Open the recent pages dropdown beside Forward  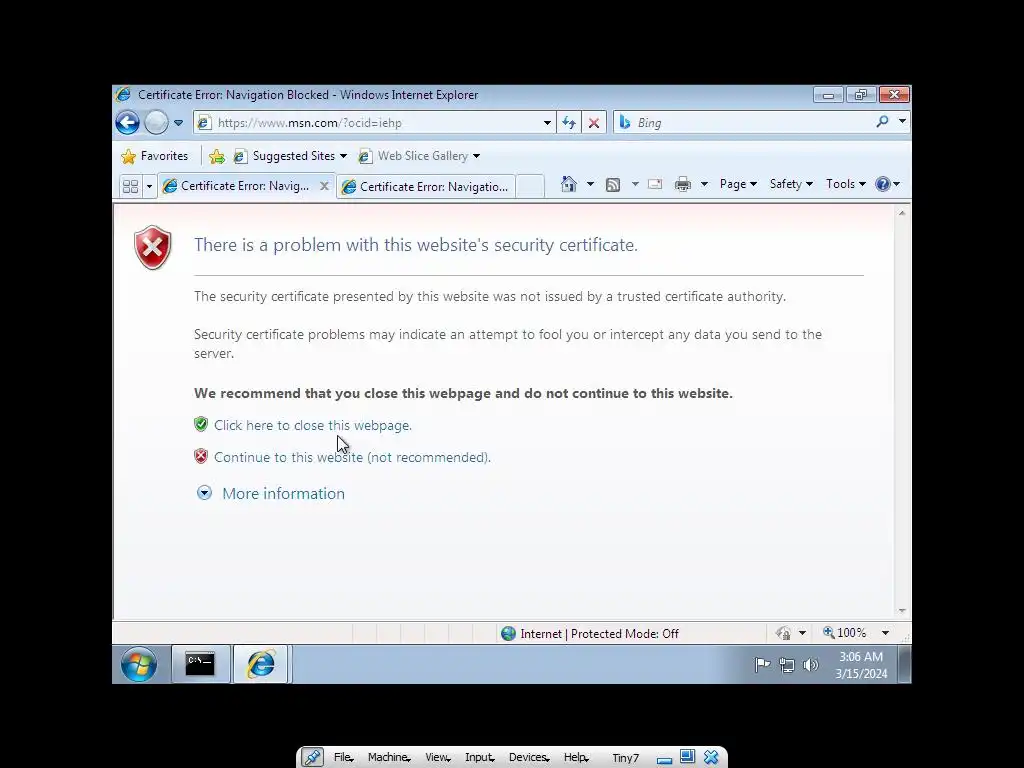coord(178,123)
